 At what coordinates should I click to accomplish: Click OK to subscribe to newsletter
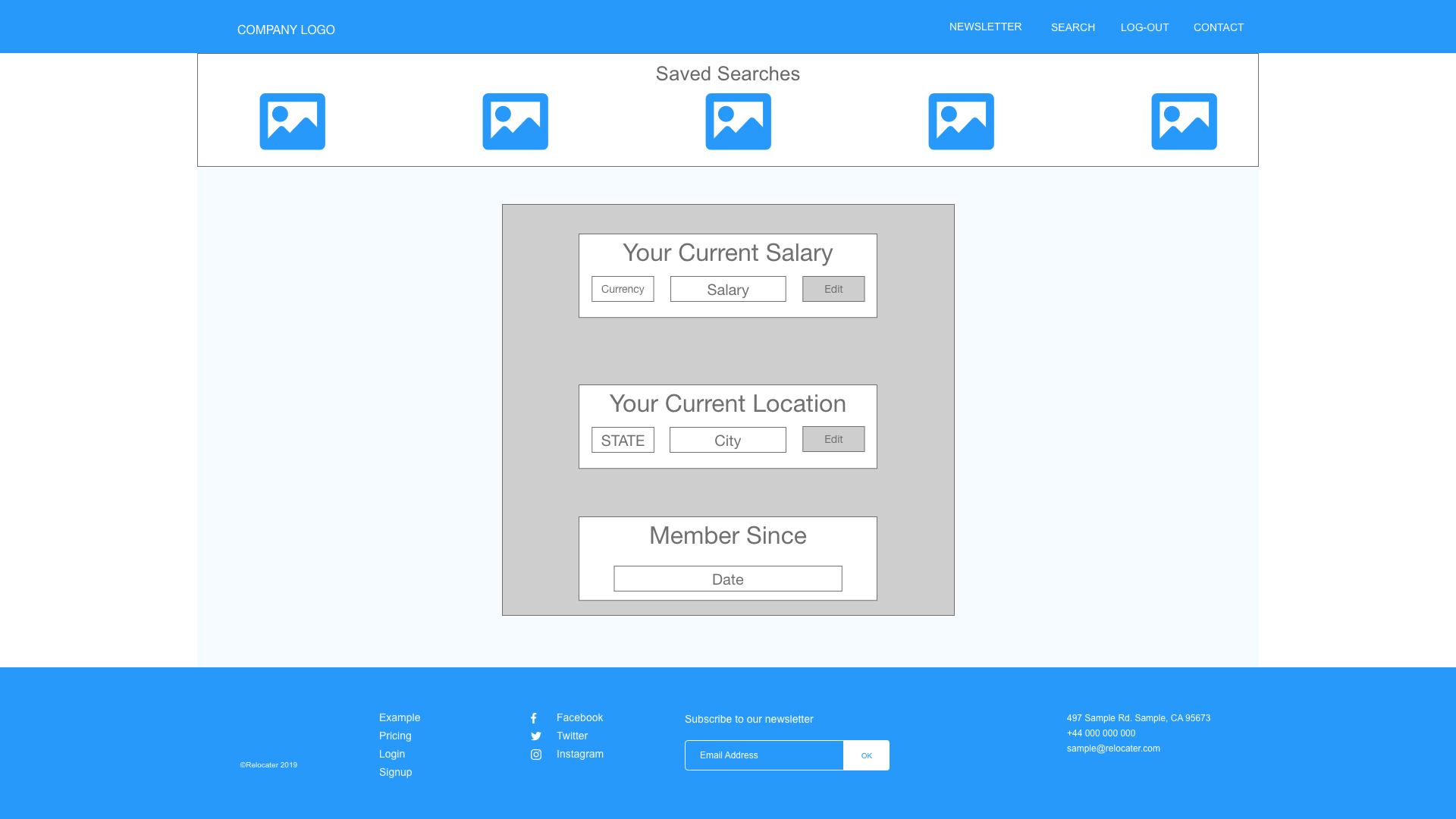866,755
